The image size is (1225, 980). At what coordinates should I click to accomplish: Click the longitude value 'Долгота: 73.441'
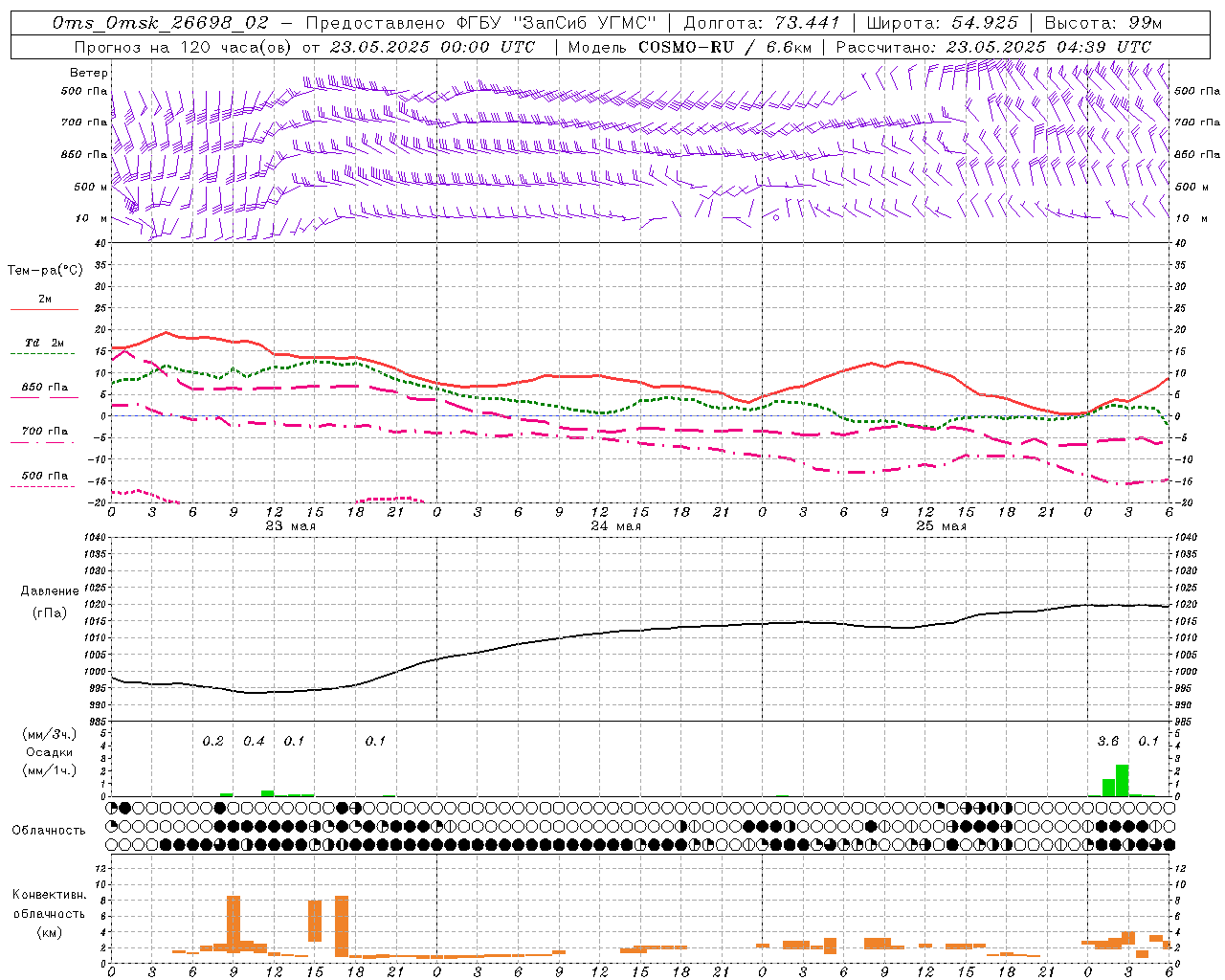[762, 23]
